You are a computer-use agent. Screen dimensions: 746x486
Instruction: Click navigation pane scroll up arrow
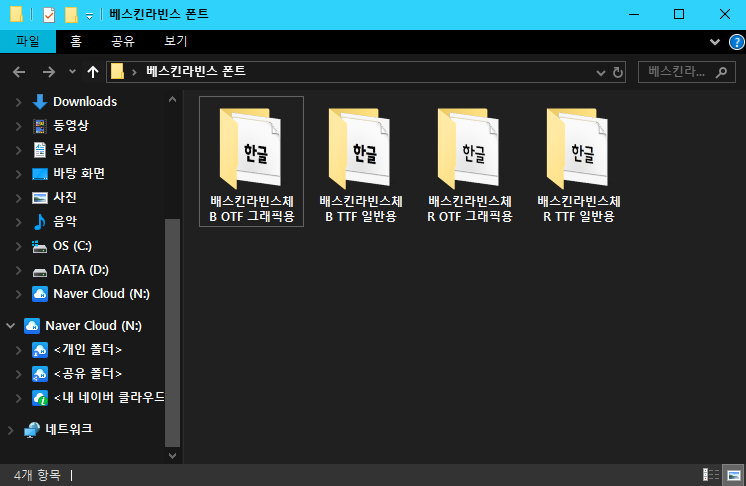172,99
